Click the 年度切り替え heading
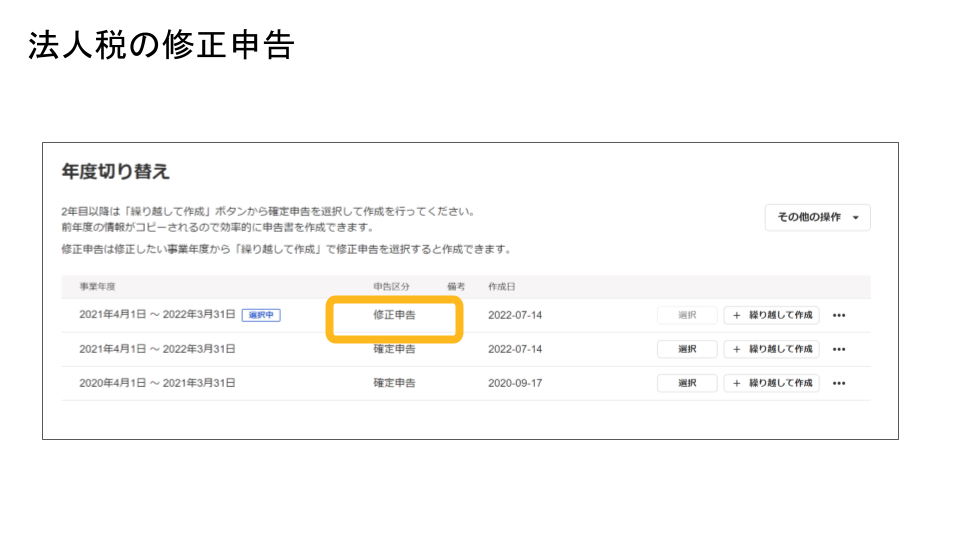The height and width of the screenshot is (540, 960). tap(116, 172)
